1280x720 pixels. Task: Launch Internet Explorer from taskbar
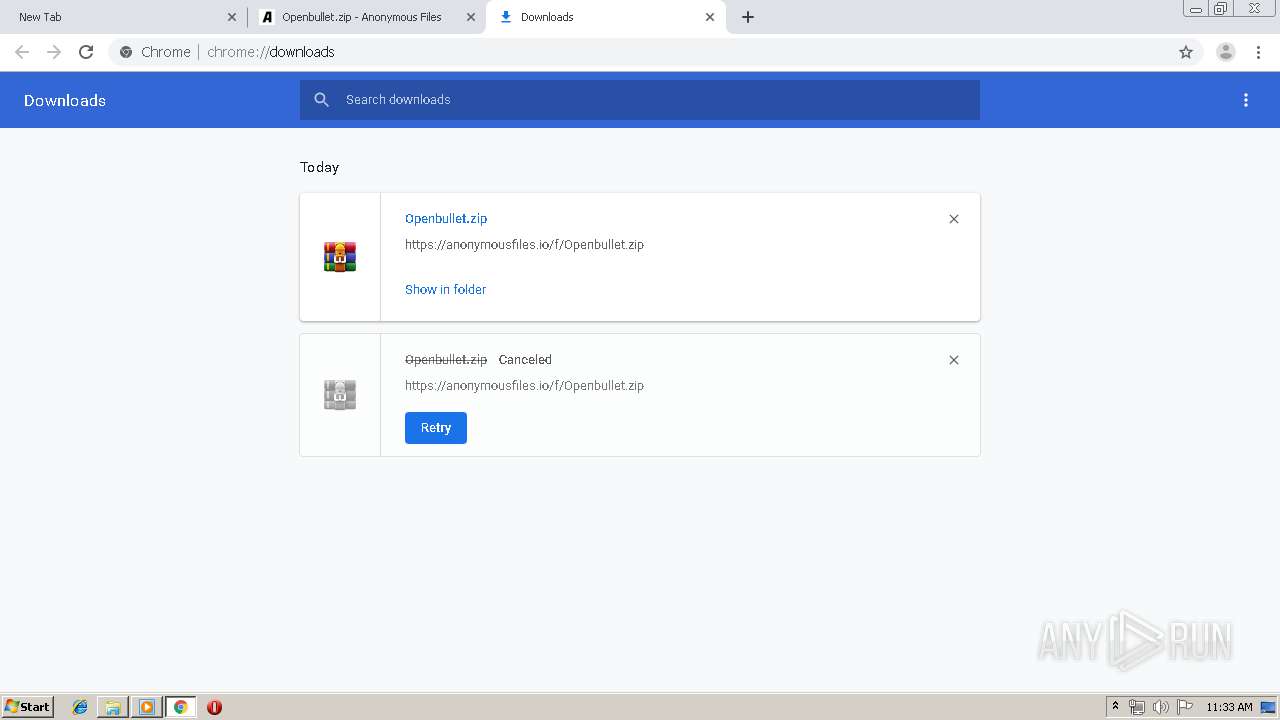click(x=80, y=707)
